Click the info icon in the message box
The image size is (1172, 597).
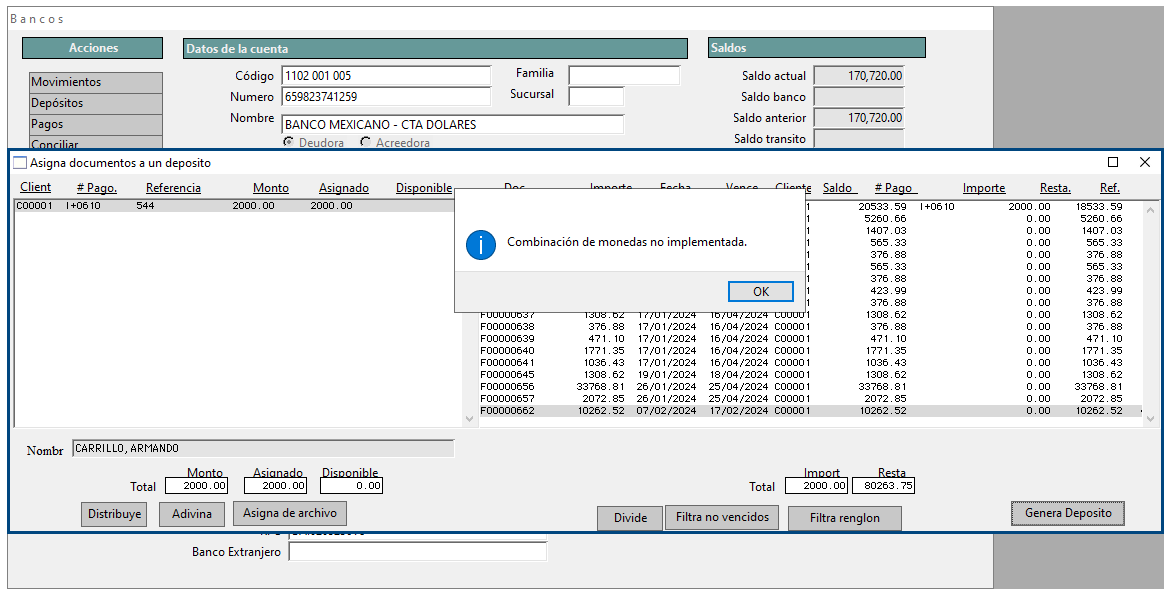click(481, 244)
